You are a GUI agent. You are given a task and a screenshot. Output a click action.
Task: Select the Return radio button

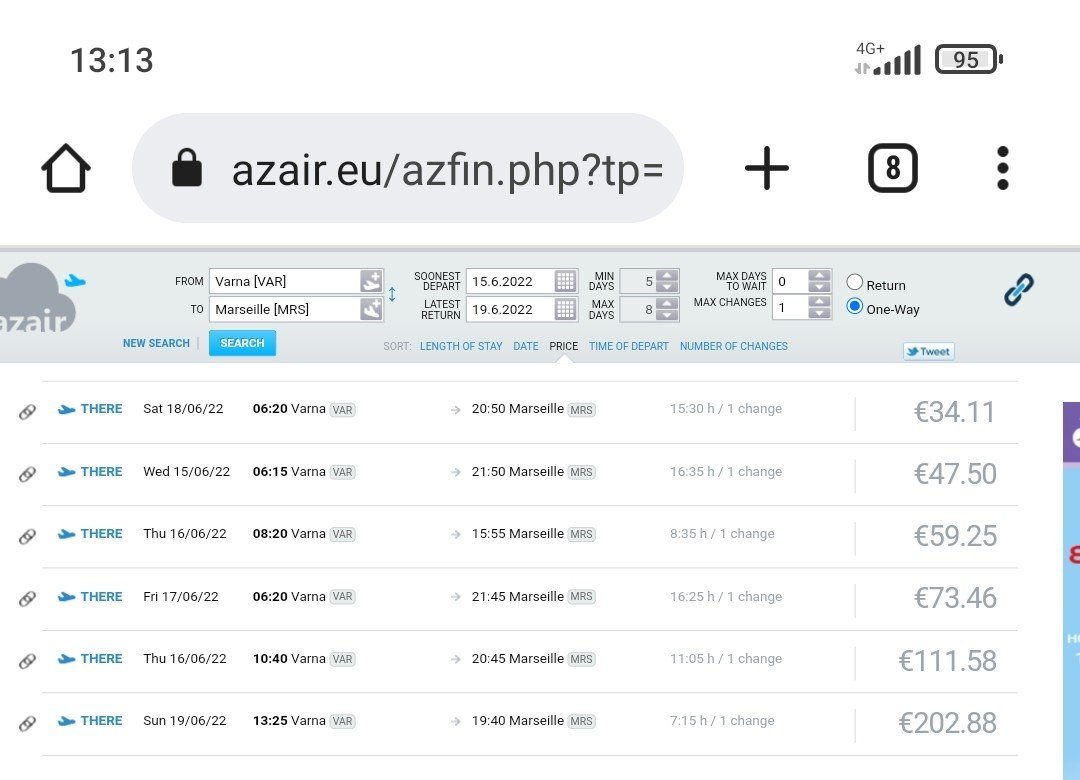[x=855, y=283]
